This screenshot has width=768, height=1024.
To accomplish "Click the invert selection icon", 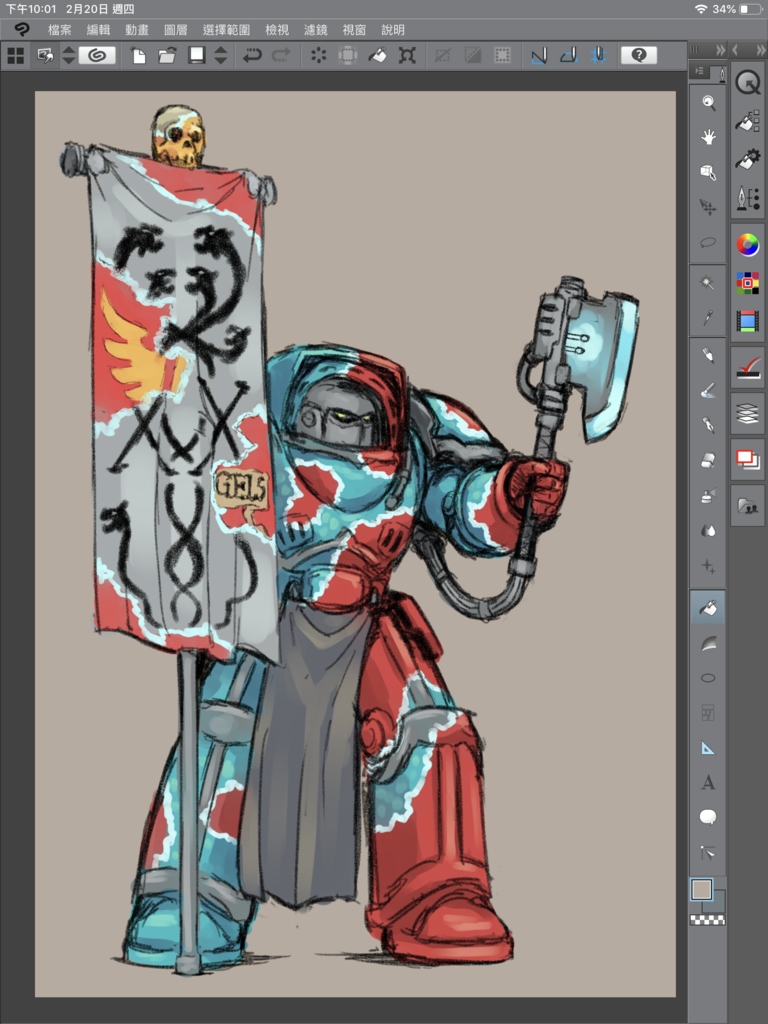I will pyautogui.click(x=472, y=56).
